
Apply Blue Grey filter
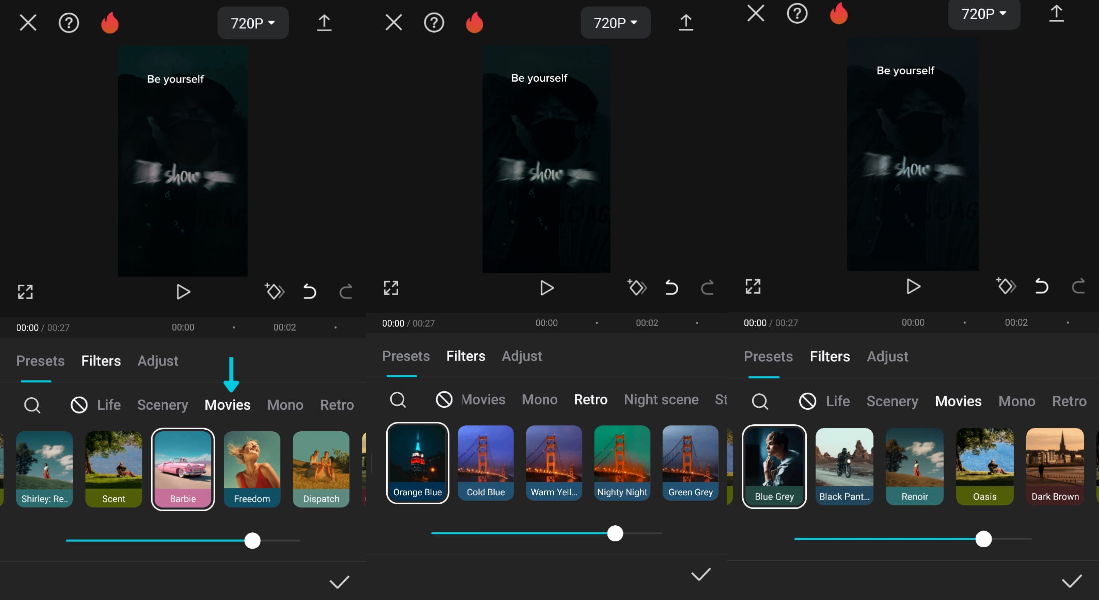pyautogui.click(x=774, y=466)
